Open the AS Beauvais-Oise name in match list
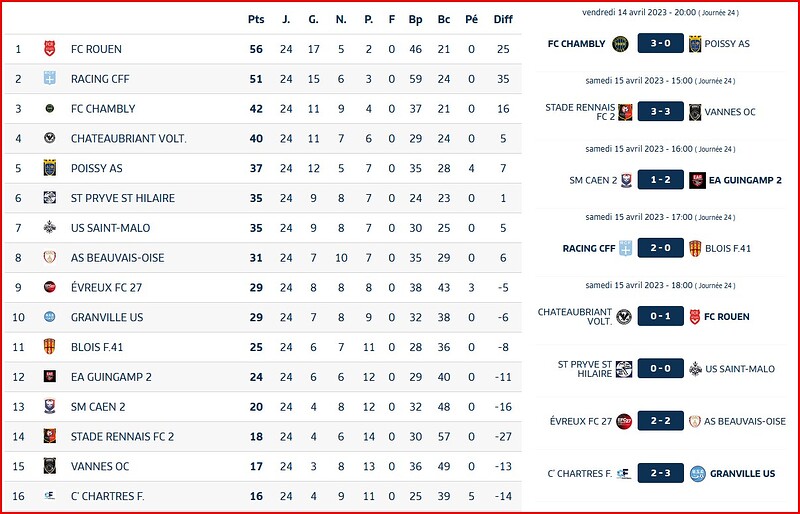The height and width of the screenshot is (514, 800). [x=745, y=422]
